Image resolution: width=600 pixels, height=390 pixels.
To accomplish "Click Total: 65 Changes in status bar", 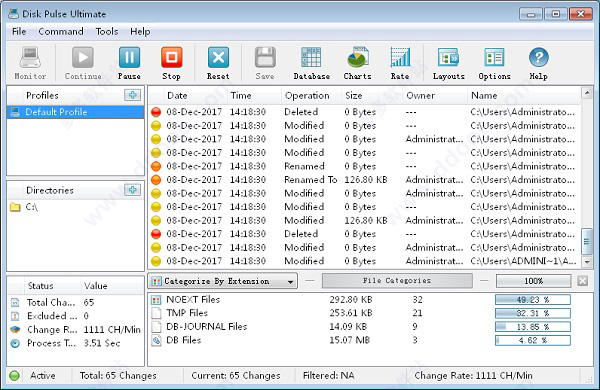I will point(118,375).
